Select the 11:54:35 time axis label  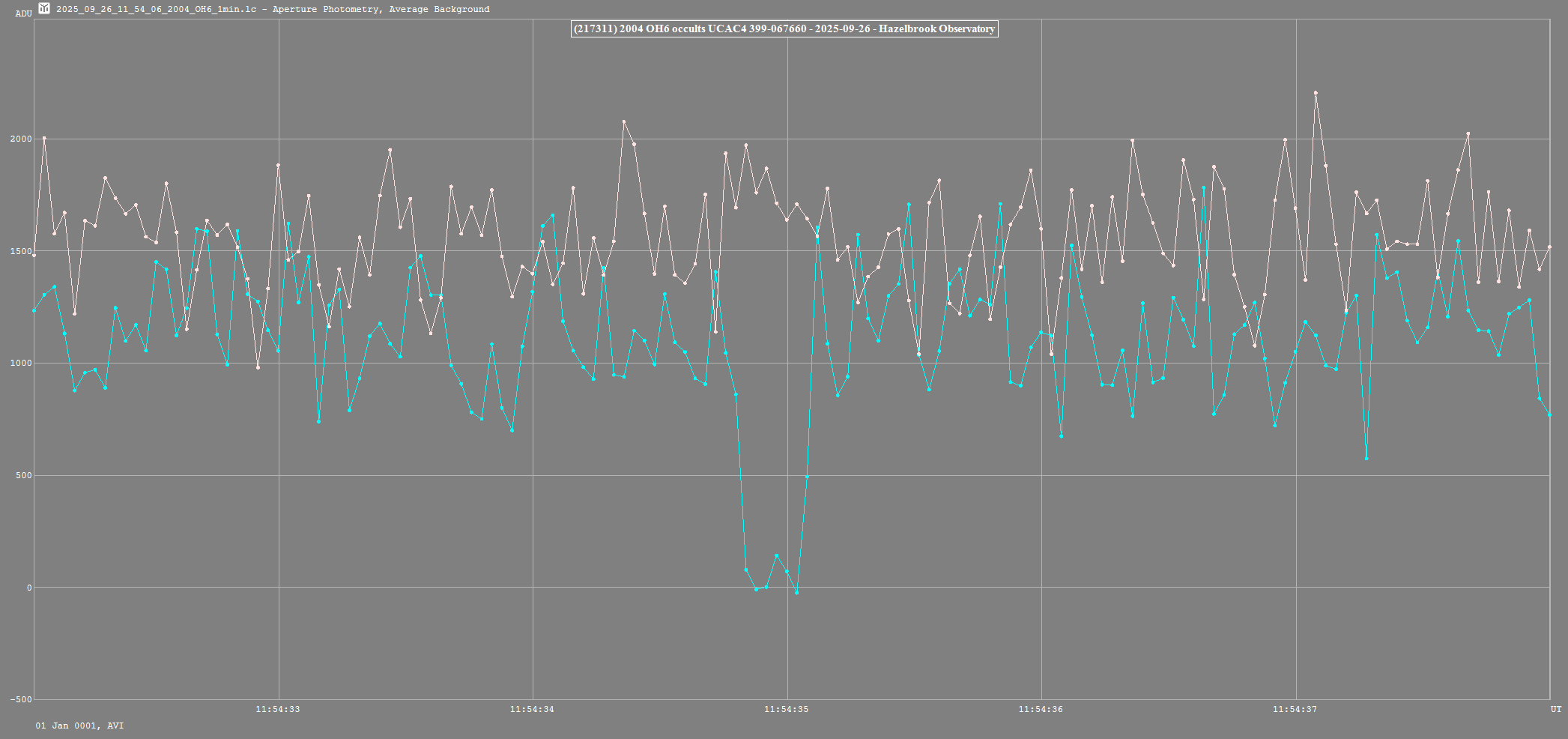(787, 709)
